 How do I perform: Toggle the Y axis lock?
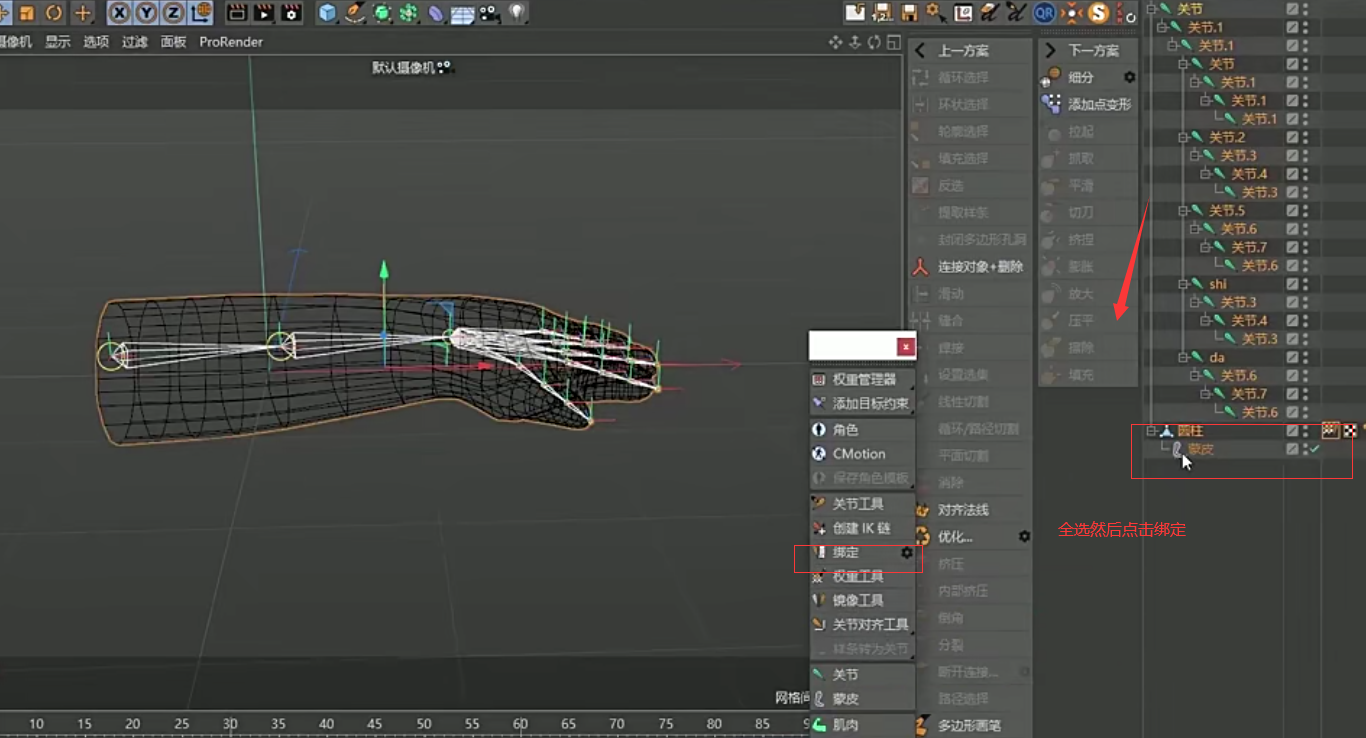(x=147, y=13)
